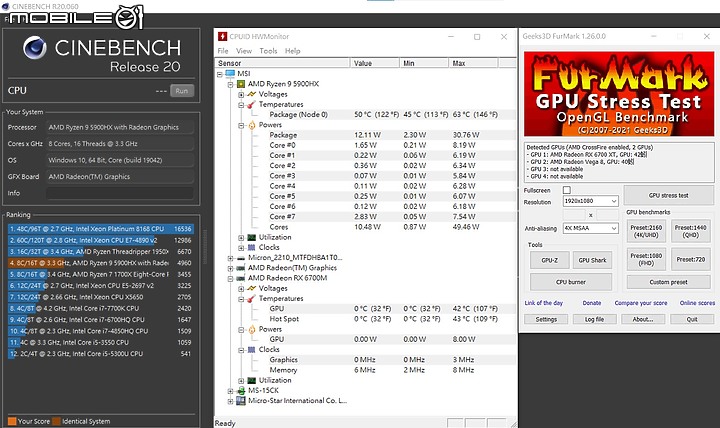Toggle the Fullscreen checkbox in FurMark
Viewport: 720px width, 428px height.
(567, 190)
